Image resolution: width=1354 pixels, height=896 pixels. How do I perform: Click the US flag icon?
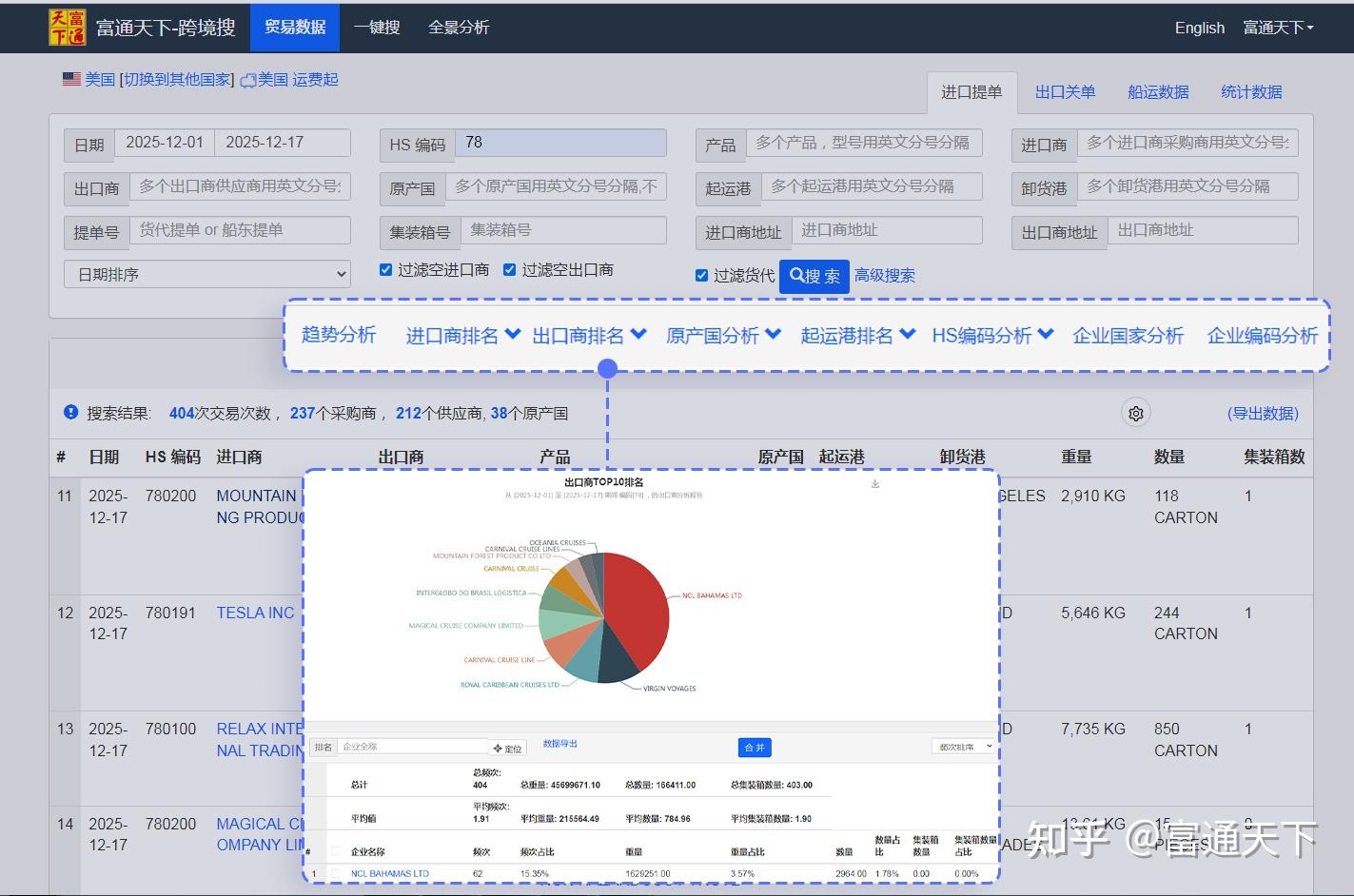pyautogui.click(x=71, y=79)
